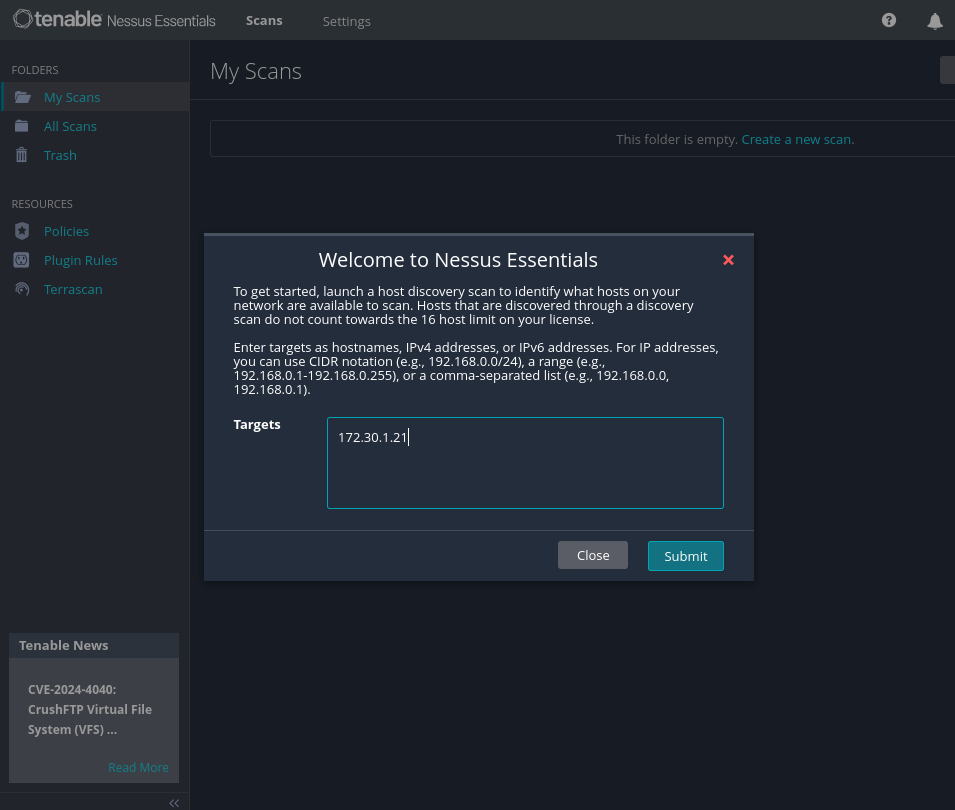Open the help menu
This screenshot has height=810, width=955.
coord(888,20)
